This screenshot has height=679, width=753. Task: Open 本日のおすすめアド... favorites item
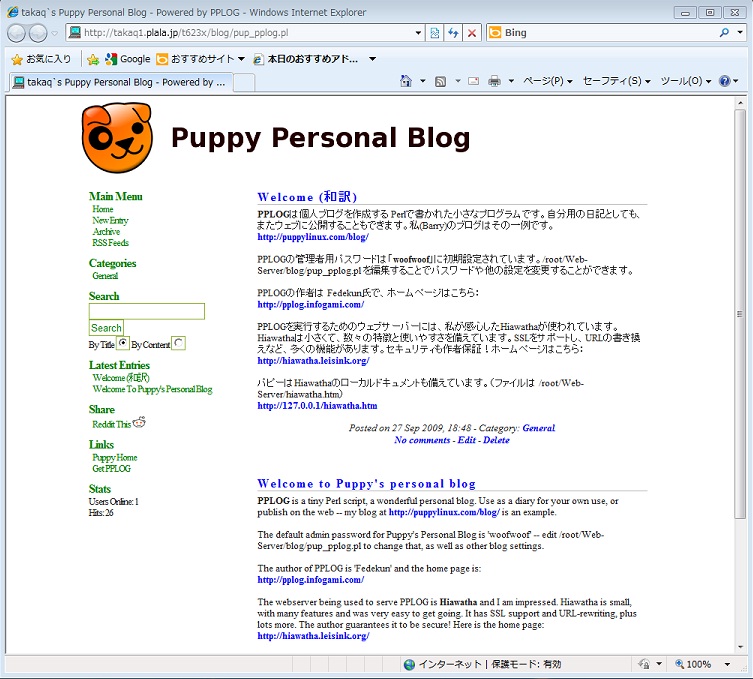tap(306, 59)
